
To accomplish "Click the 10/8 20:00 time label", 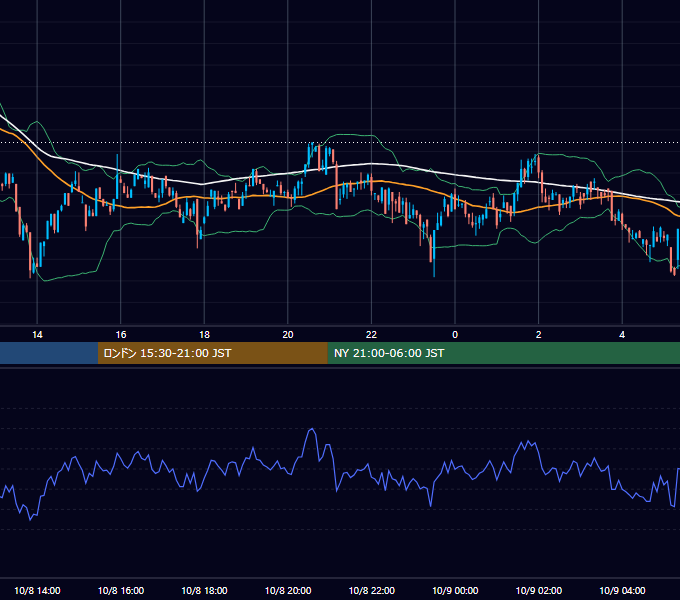I will click(x=288, y=591).
